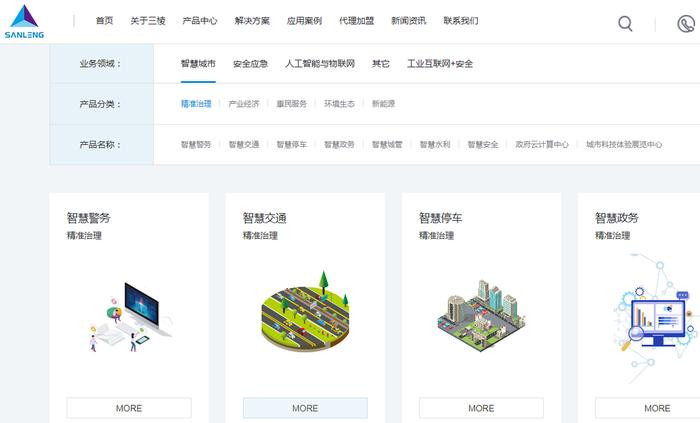Viewport: 700px width, 423px height.
Task: Click the 智慧停车 city block illustration
Action: pos(481,315)
